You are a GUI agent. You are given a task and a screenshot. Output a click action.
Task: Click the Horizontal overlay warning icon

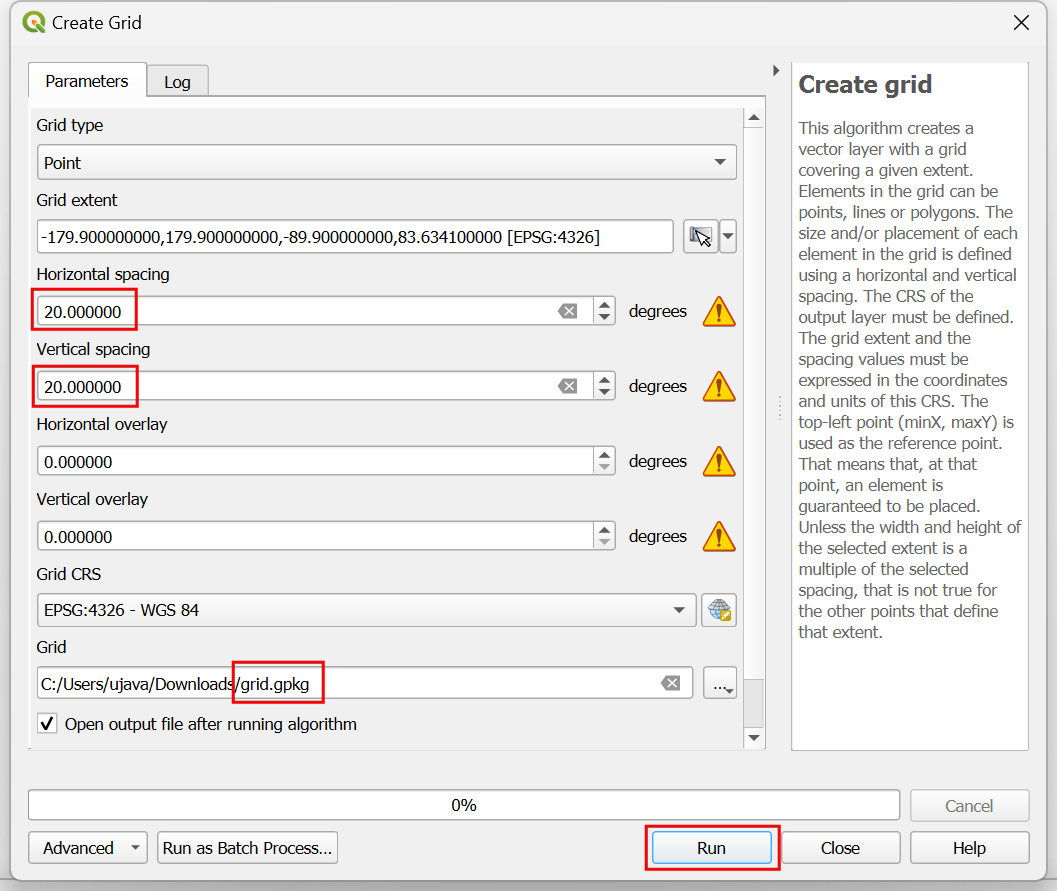click(x=719, y=462)
